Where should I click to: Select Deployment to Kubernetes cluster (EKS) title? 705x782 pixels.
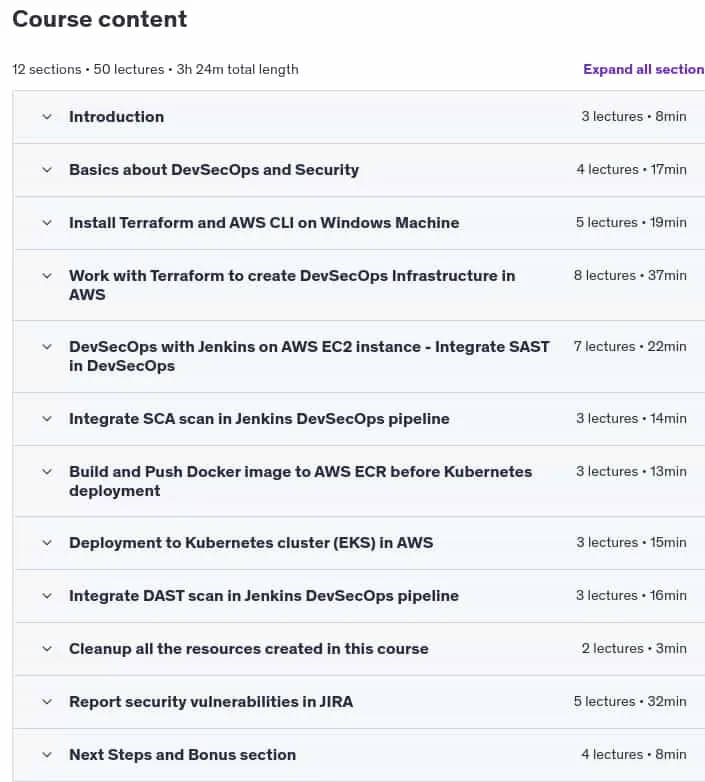pos(251,543)
